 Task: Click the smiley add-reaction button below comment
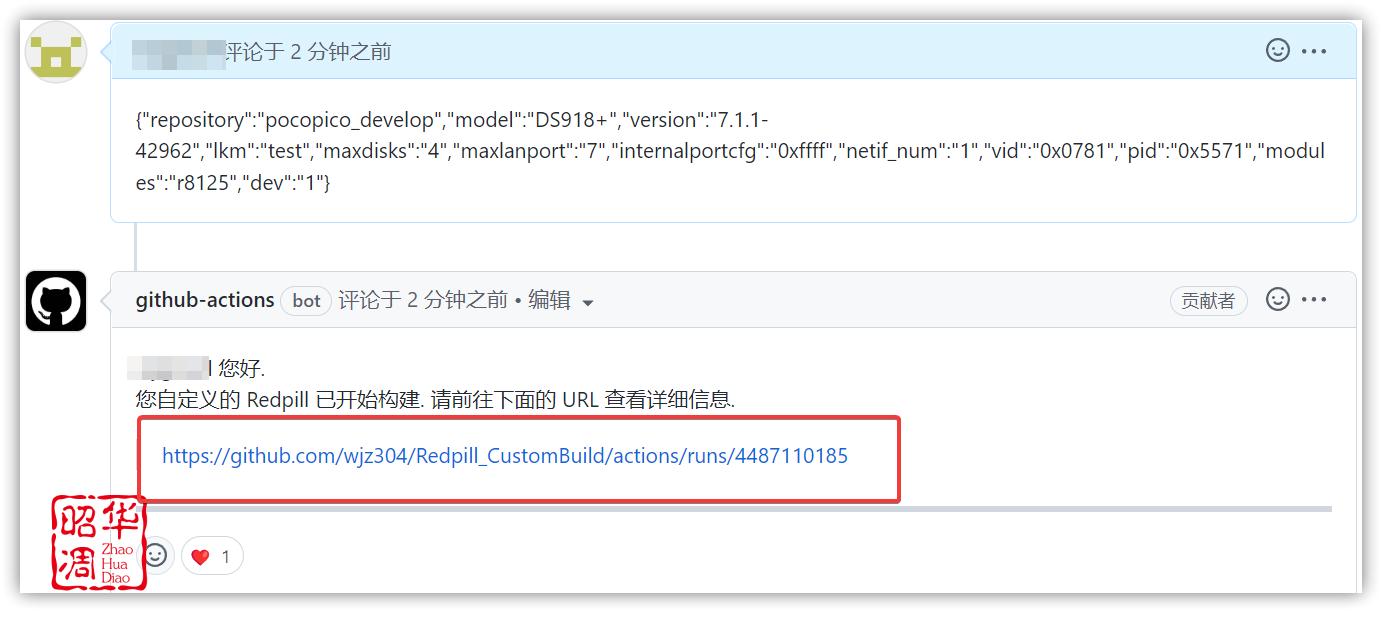click(x=155, y=555)
